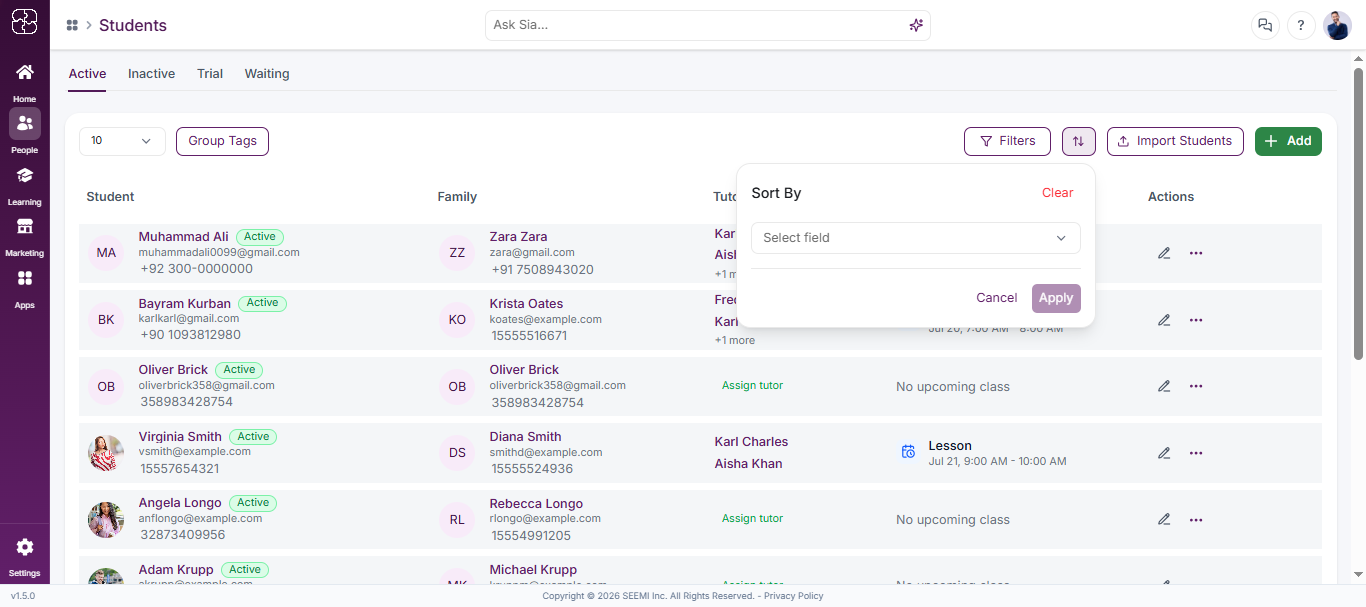Click the MA avatar for Muhammad Ali
1366x607 pixels.
point(106,253)
